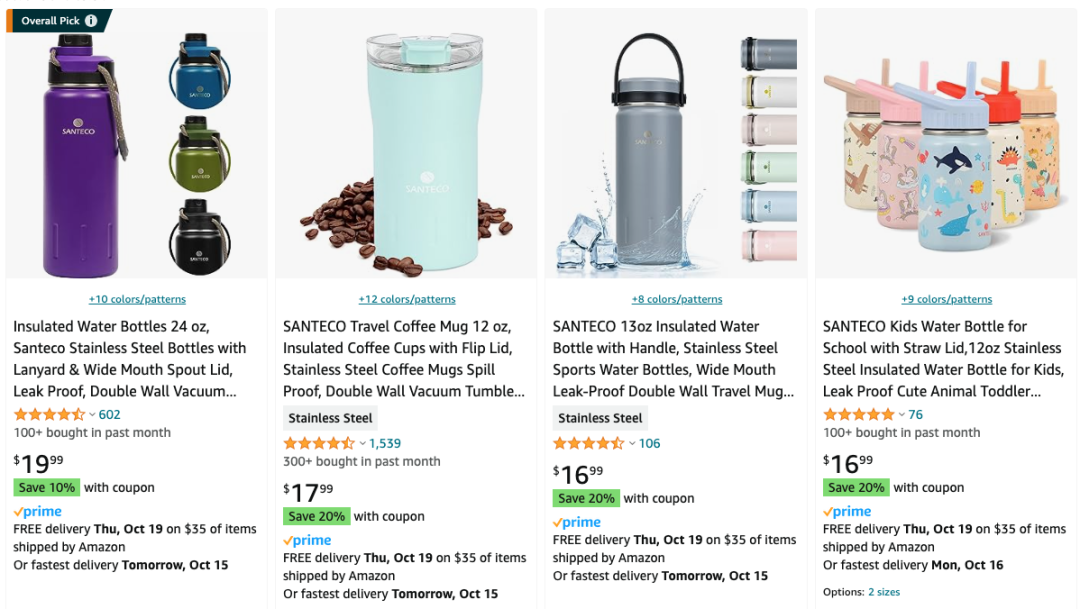Click the Save 20% coupon badge on kids bottle
Screen dimensions: 1080x609
tap(856, 488)
